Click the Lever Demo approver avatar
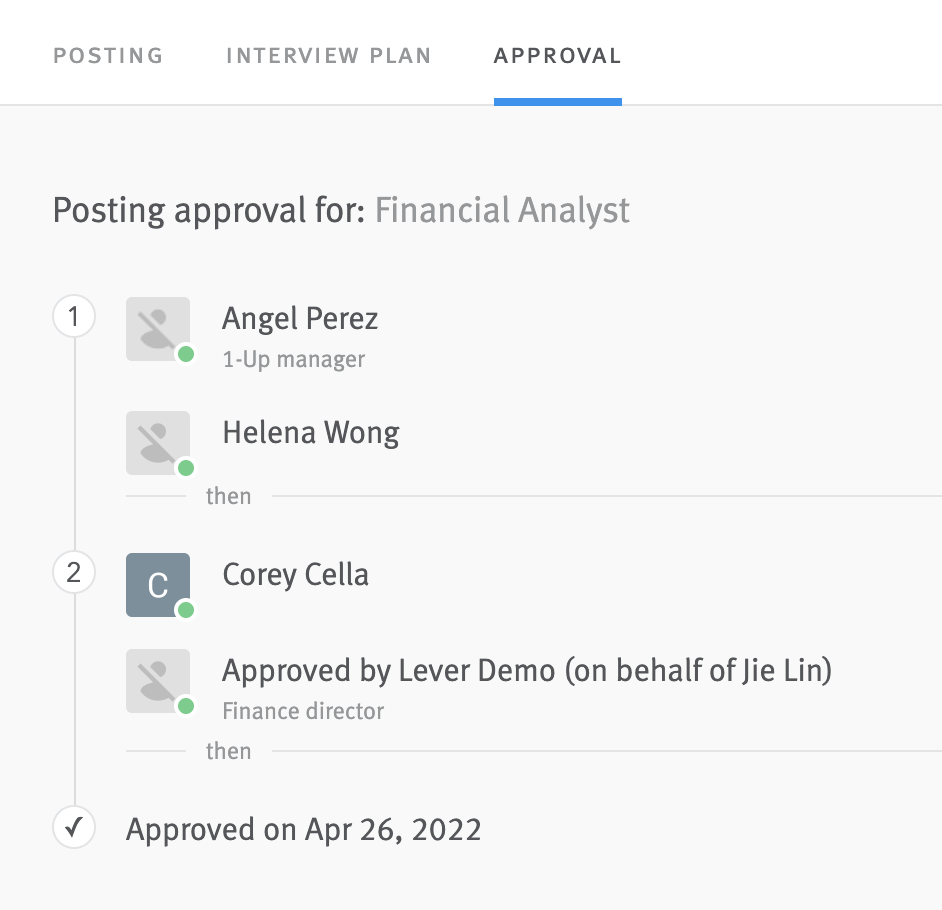942x910 pixels. click(x=157, y=681)
